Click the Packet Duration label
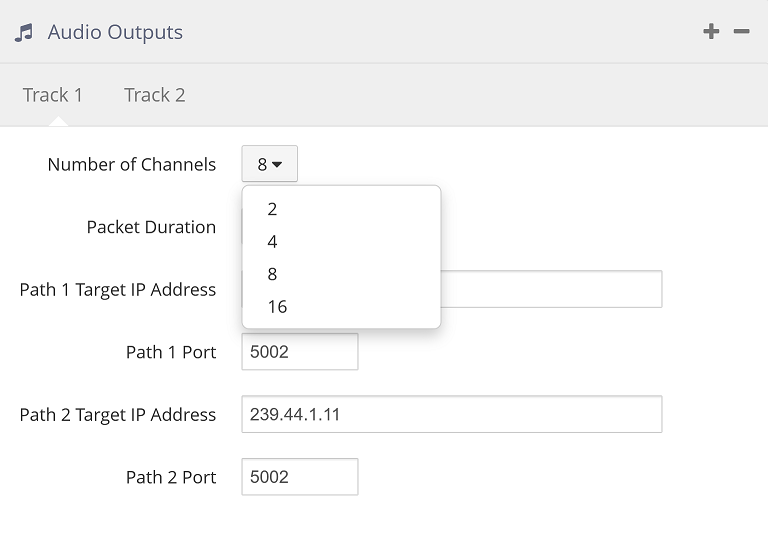768x539 pixels. click(x=151, y=227)
